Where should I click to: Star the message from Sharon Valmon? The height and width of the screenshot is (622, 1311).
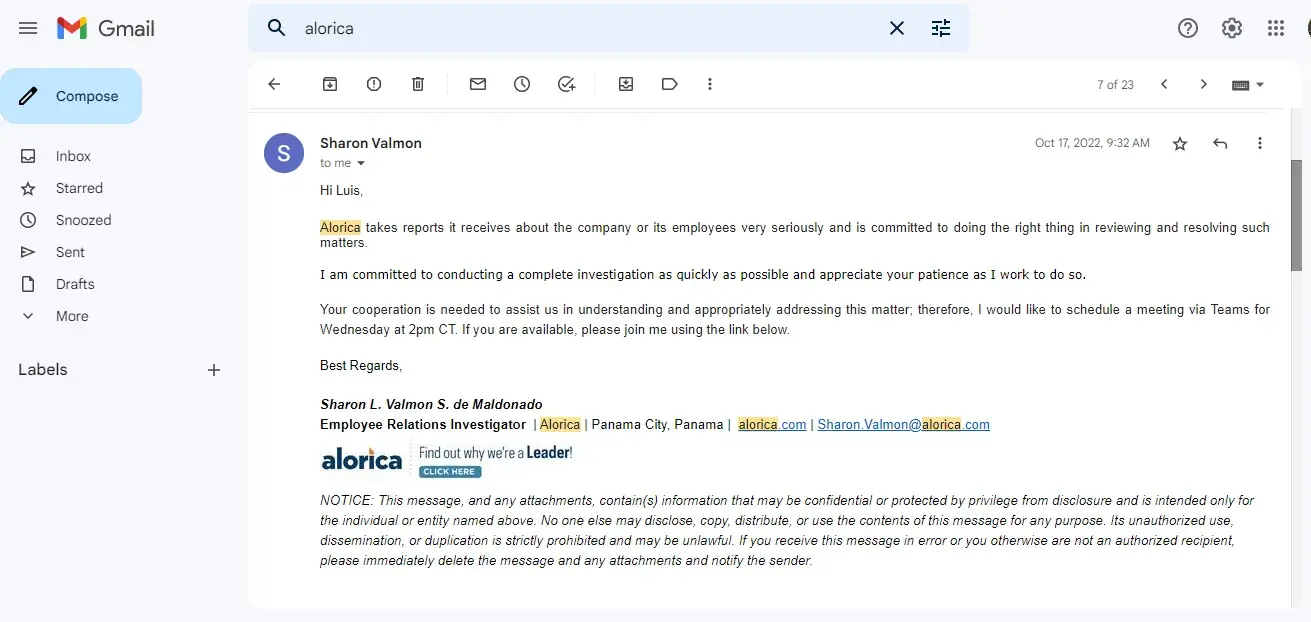[1180, 144]
